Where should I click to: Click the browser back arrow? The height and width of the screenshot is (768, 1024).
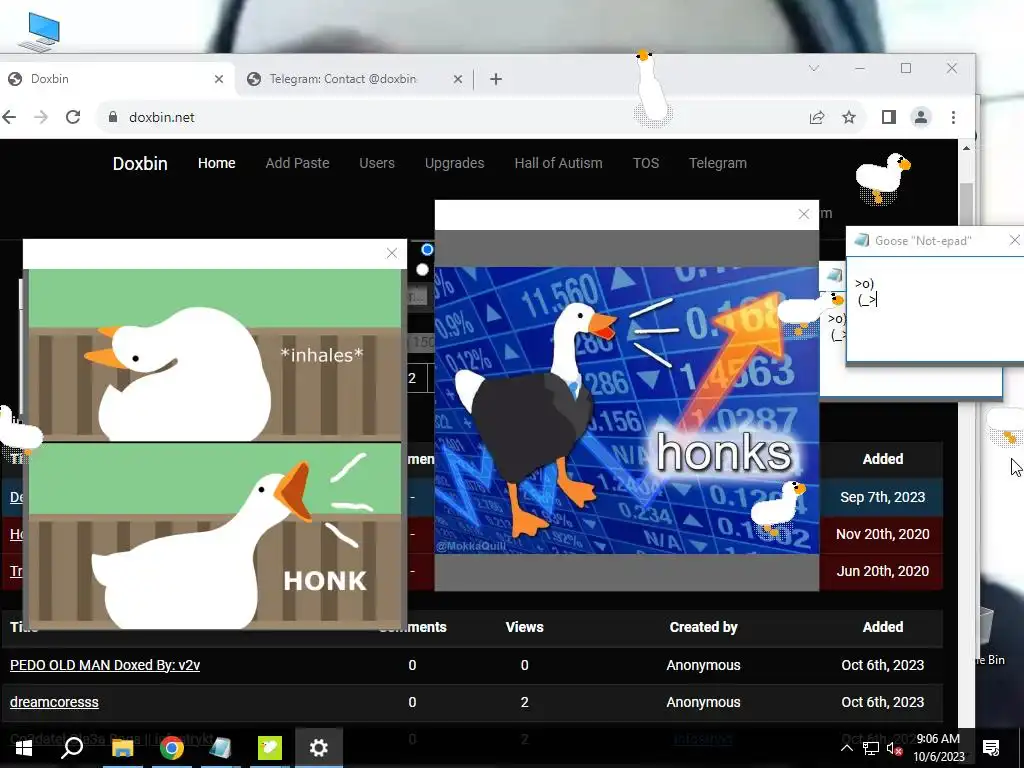point(9,117)
